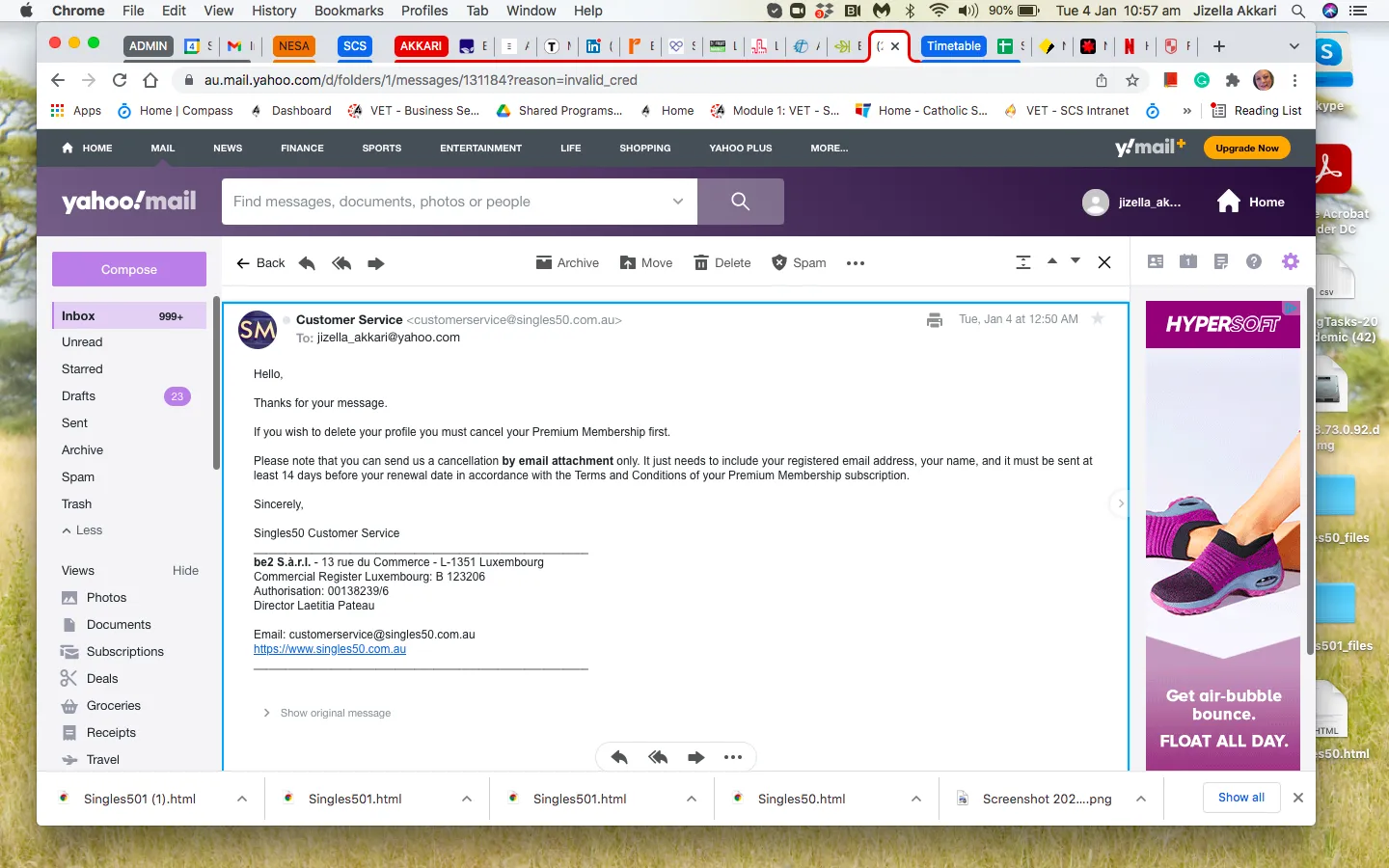Open the singles50.com.au link
1389x868 pixels.
330,649
